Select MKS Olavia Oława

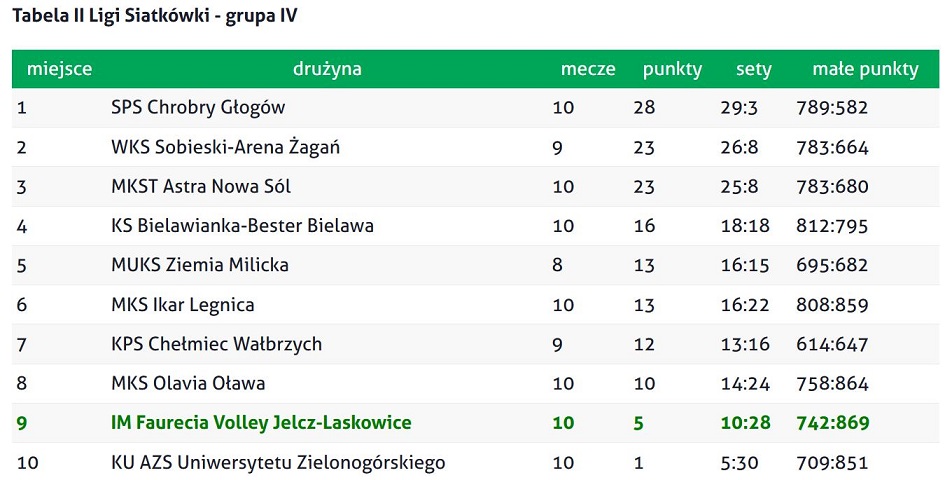188,384
